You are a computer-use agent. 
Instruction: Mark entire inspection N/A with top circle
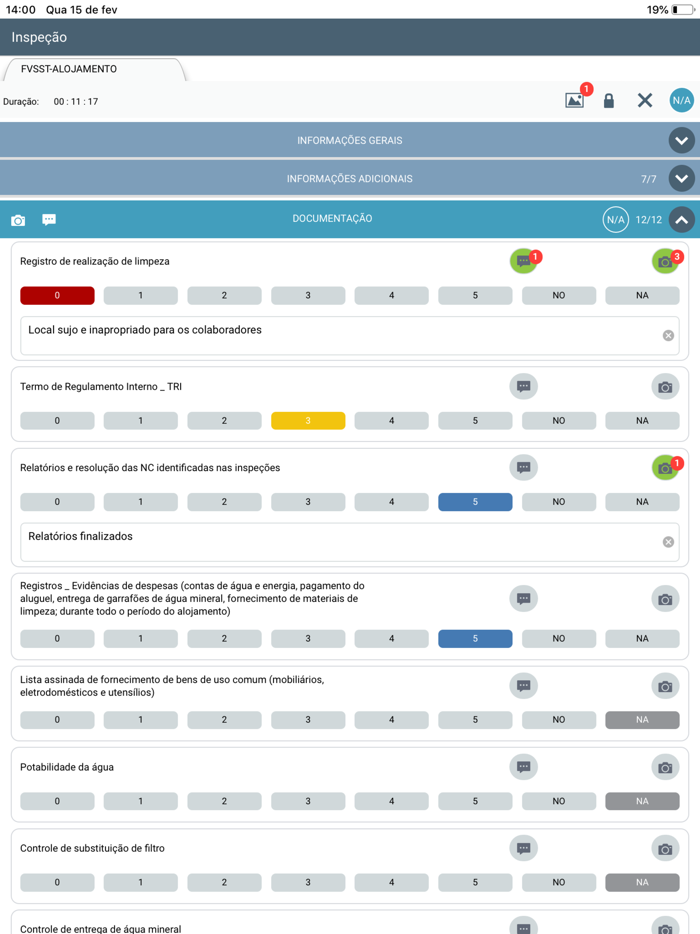[682, 100]
